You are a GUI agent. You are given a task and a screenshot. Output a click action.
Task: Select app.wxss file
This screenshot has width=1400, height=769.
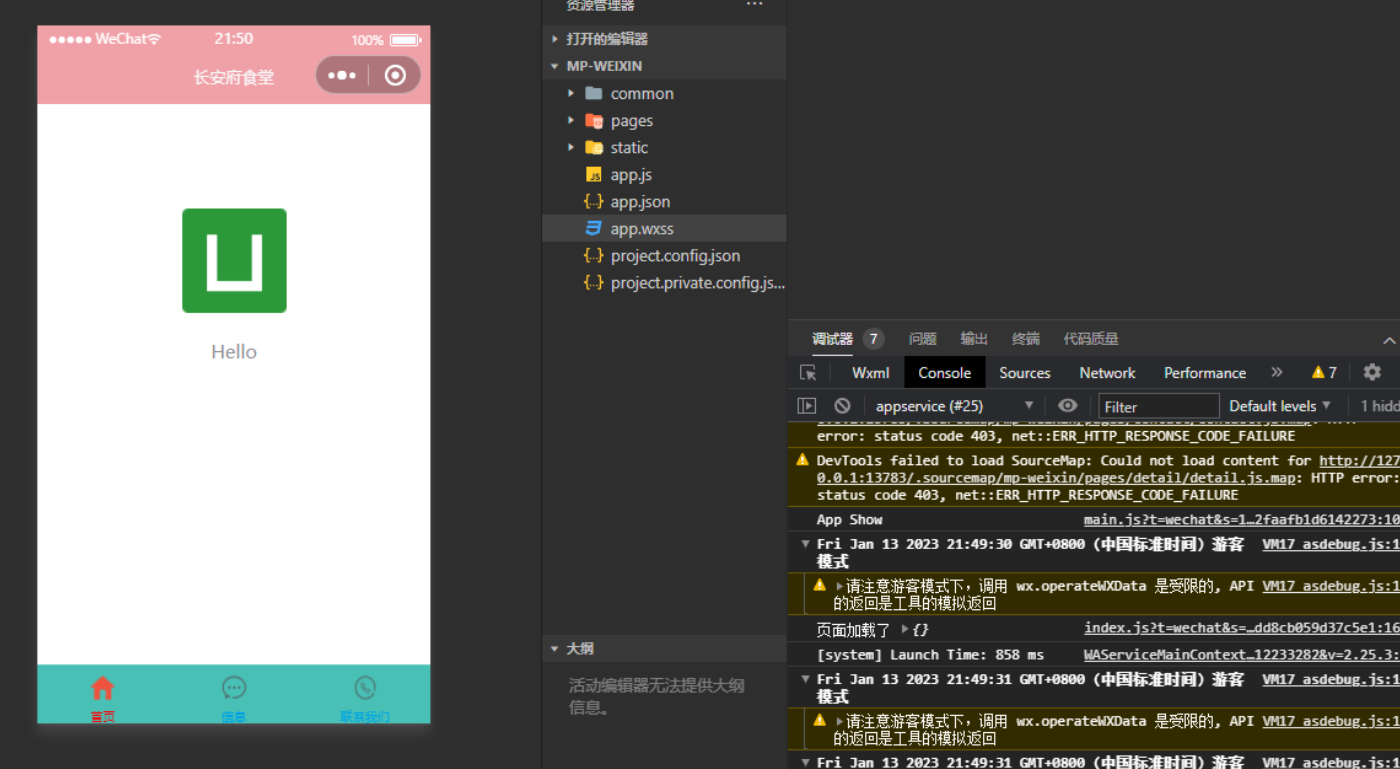pyautogui.click(x=664, y=228)
